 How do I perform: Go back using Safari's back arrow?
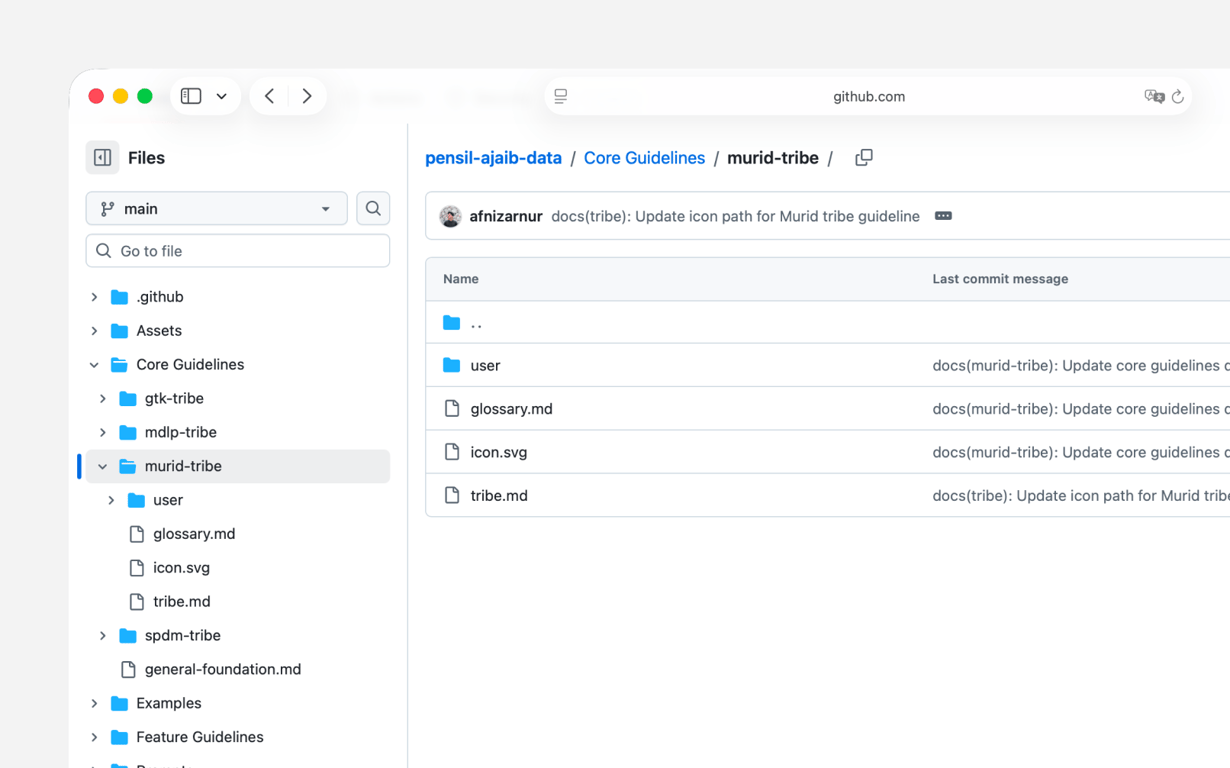tap(269, 95)
